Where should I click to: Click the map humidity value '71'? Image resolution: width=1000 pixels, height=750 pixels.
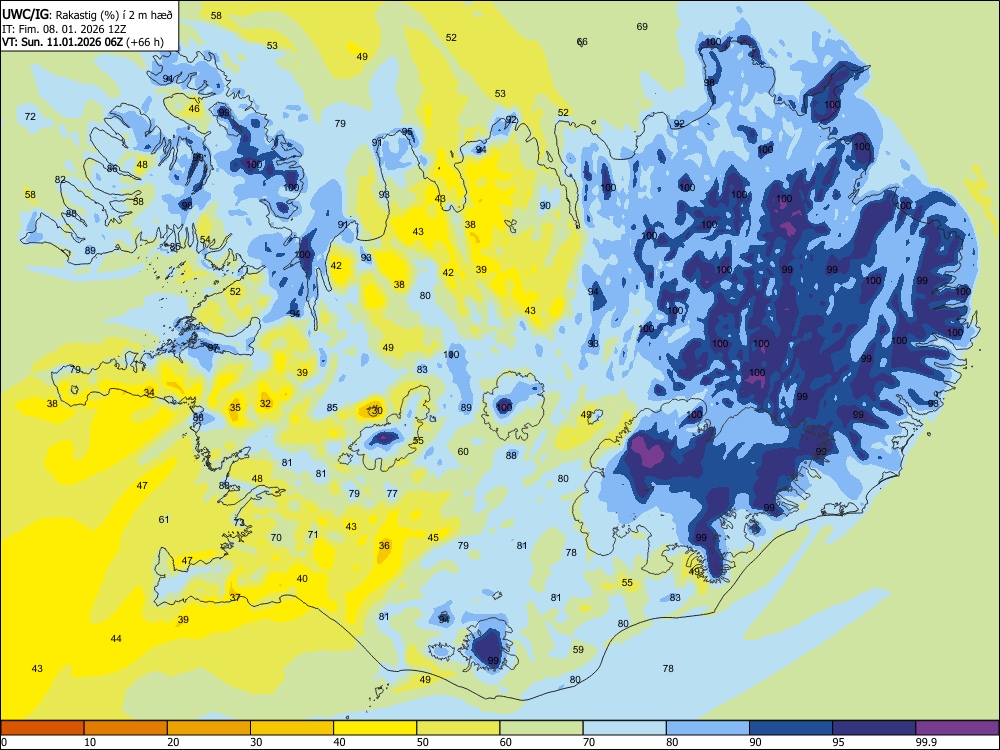(313, 535)
